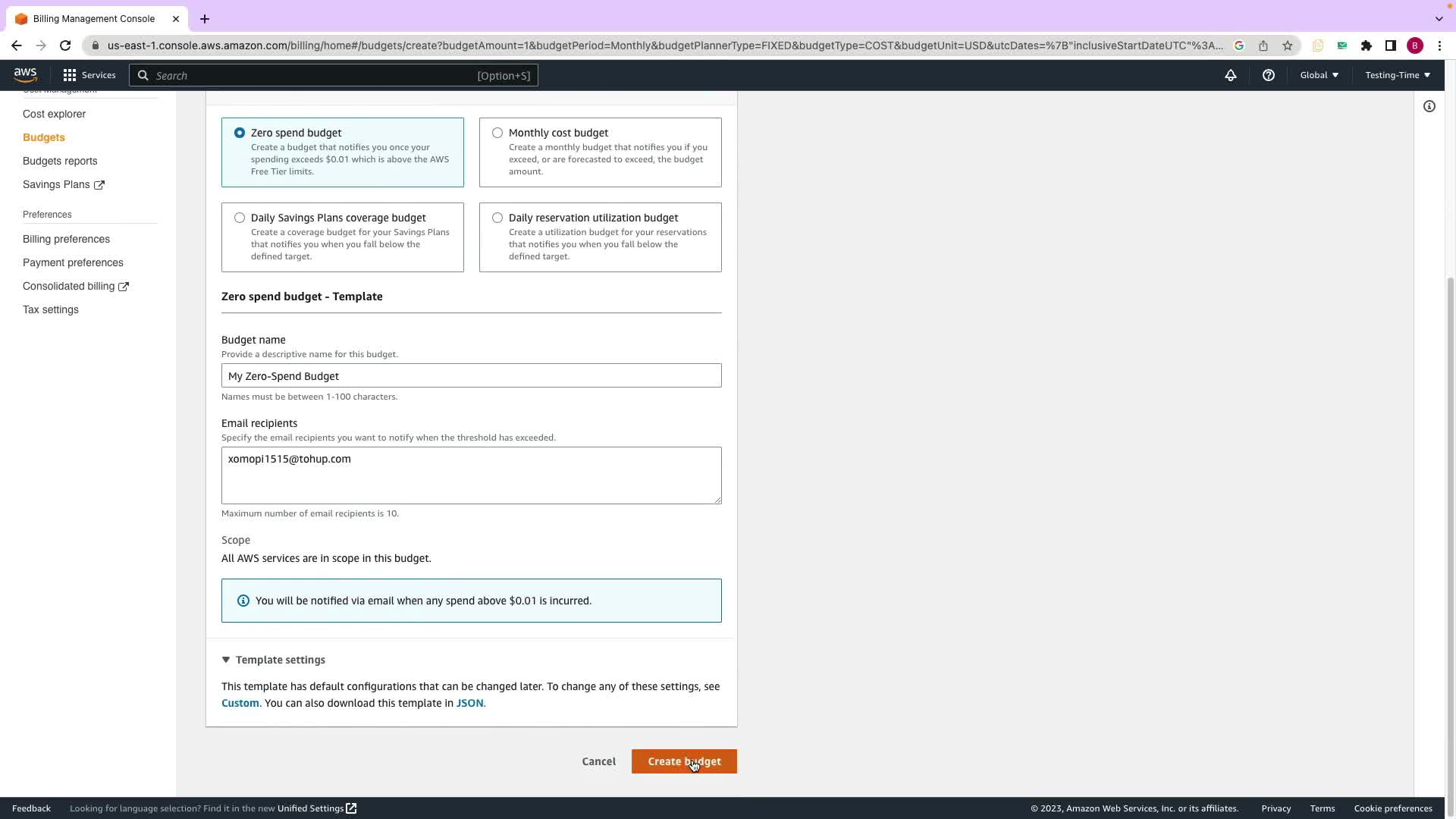Bookmark this page with star icon

point(1287,45)
